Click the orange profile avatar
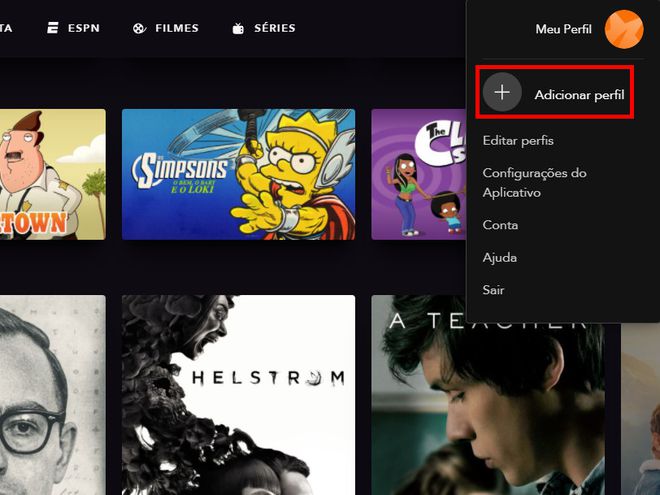 [x=624, y=29]
